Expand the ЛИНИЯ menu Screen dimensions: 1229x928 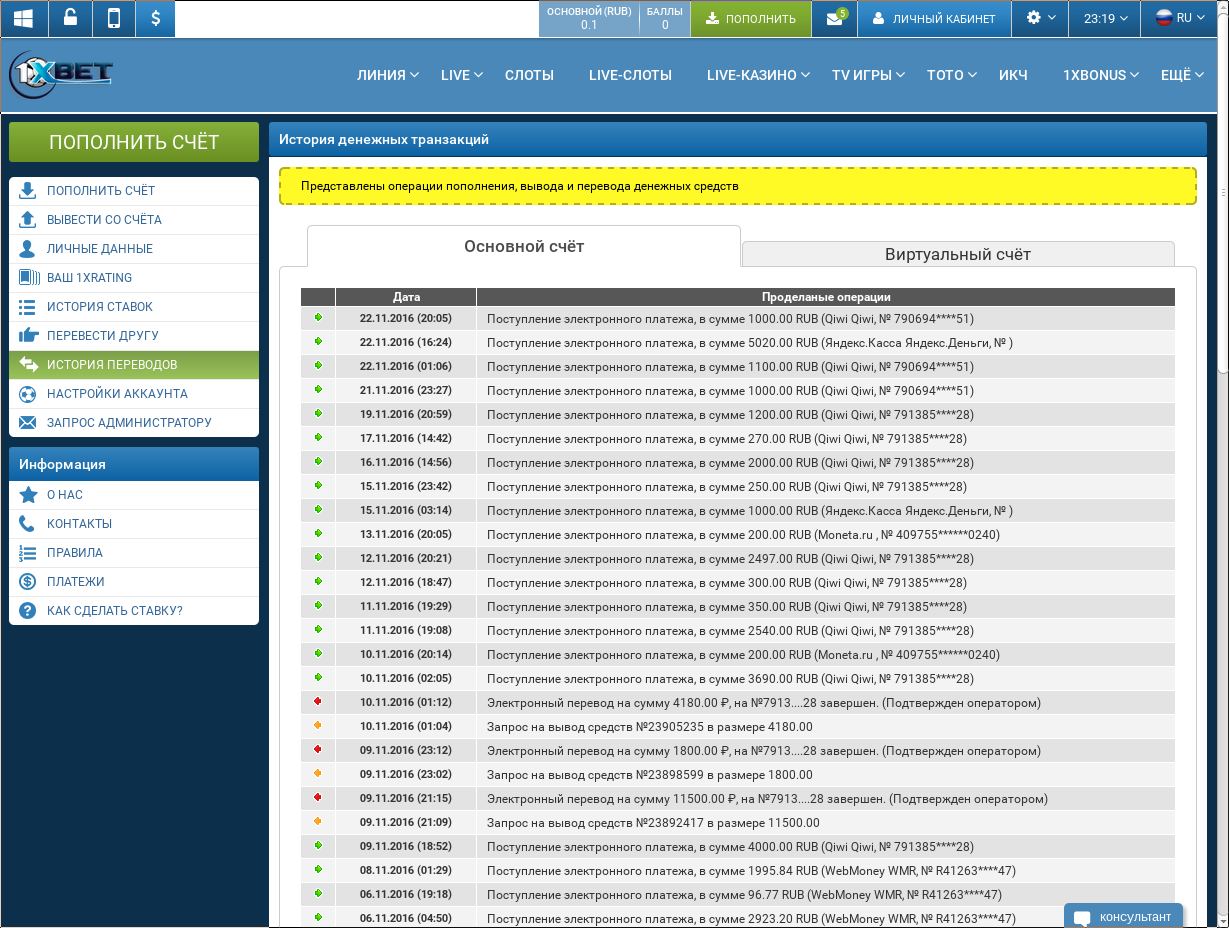tap(388, 75)
